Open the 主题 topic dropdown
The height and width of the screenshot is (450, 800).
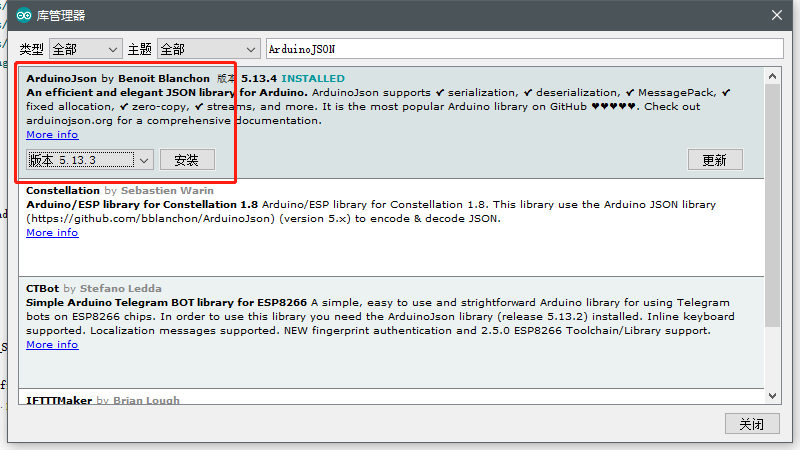pos(209,49)
